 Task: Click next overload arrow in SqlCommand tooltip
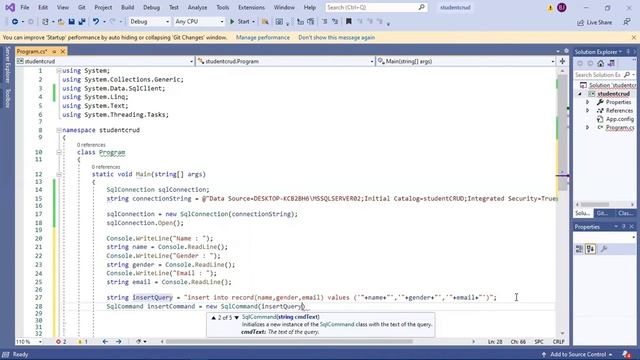coord(236,318)
